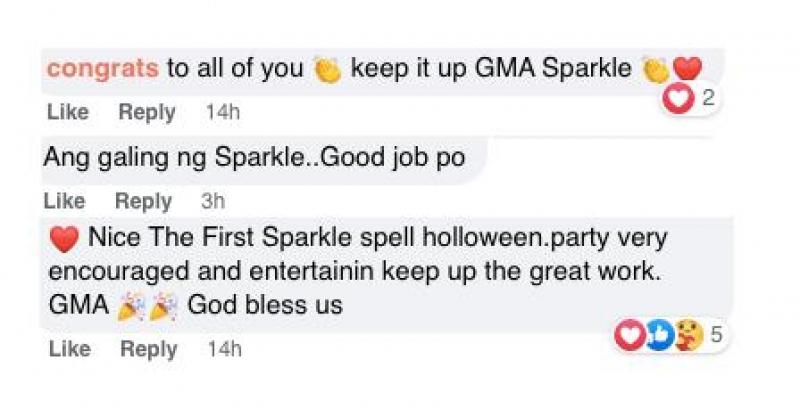The image size is (800, 417).
Task: Click red heart emoji ending the congrats comment
Action: coord(688,69)
